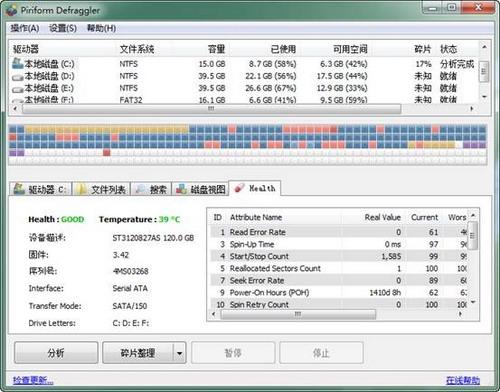This screenshot has height=392, width=500.
Task: Switch to the 驱动器 C: tab
Action: pyautogui.click(x=41, y=189)
